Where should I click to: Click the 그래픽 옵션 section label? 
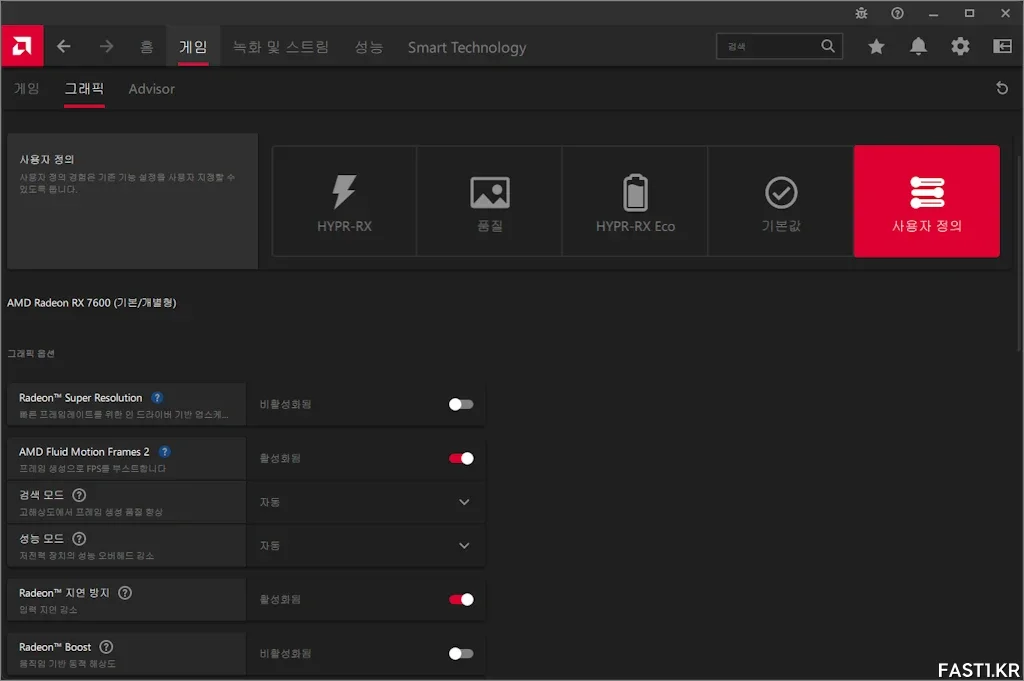[x=31, y=353]
